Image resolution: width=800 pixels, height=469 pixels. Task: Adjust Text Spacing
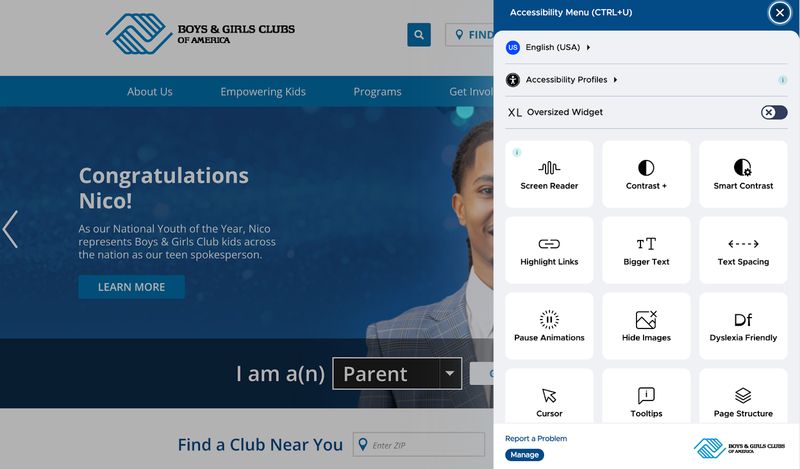(743, 250)
